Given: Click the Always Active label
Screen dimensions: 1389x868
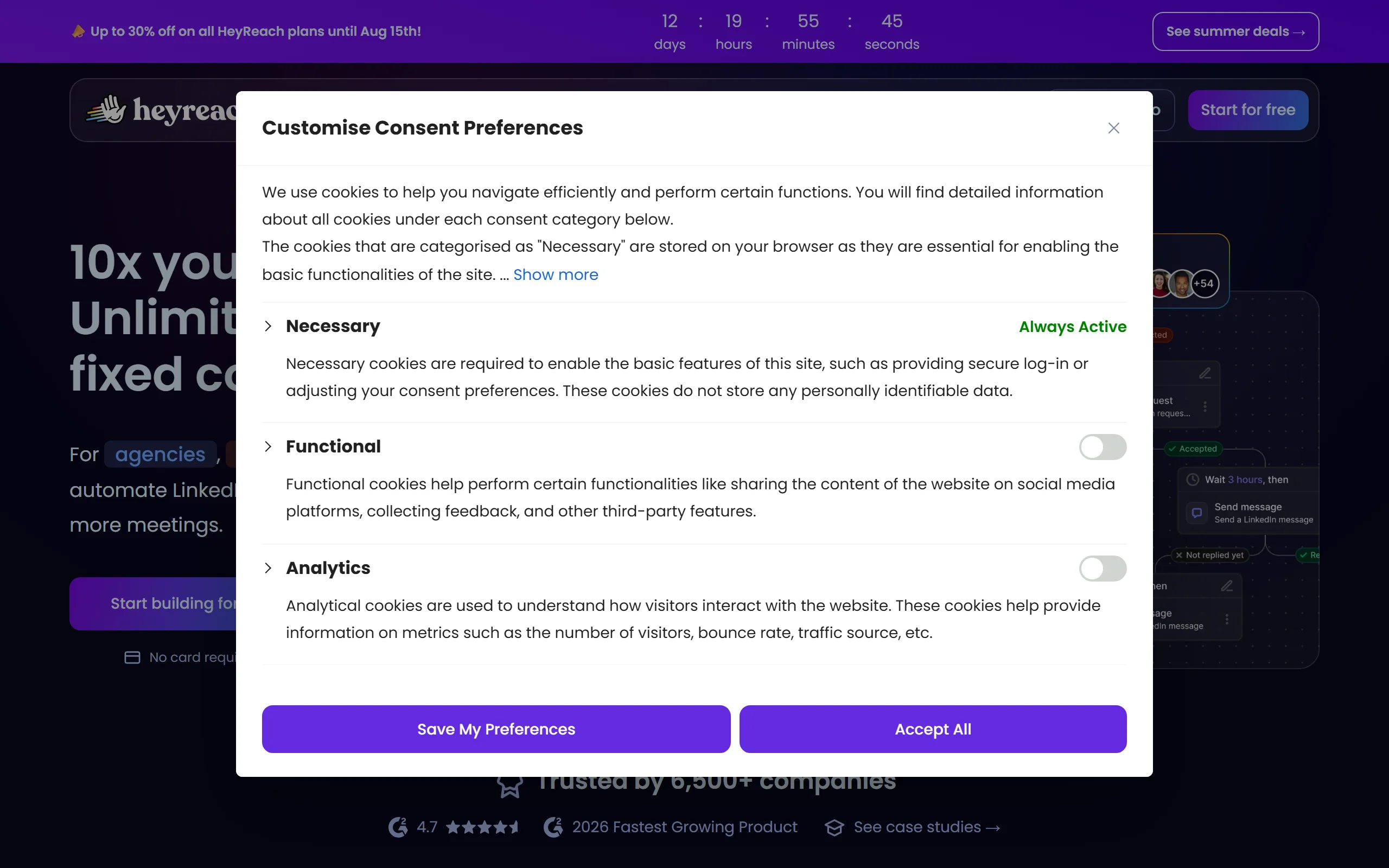Looking at the screenshot, I should pos(1072,327).
